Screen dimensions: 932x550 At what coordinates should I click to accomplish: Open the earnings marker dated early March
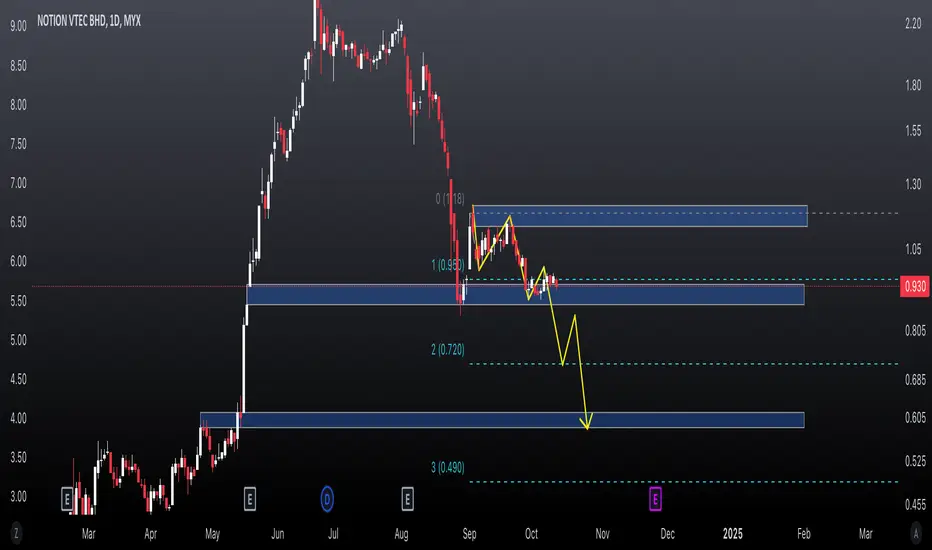tap(67, 499)
